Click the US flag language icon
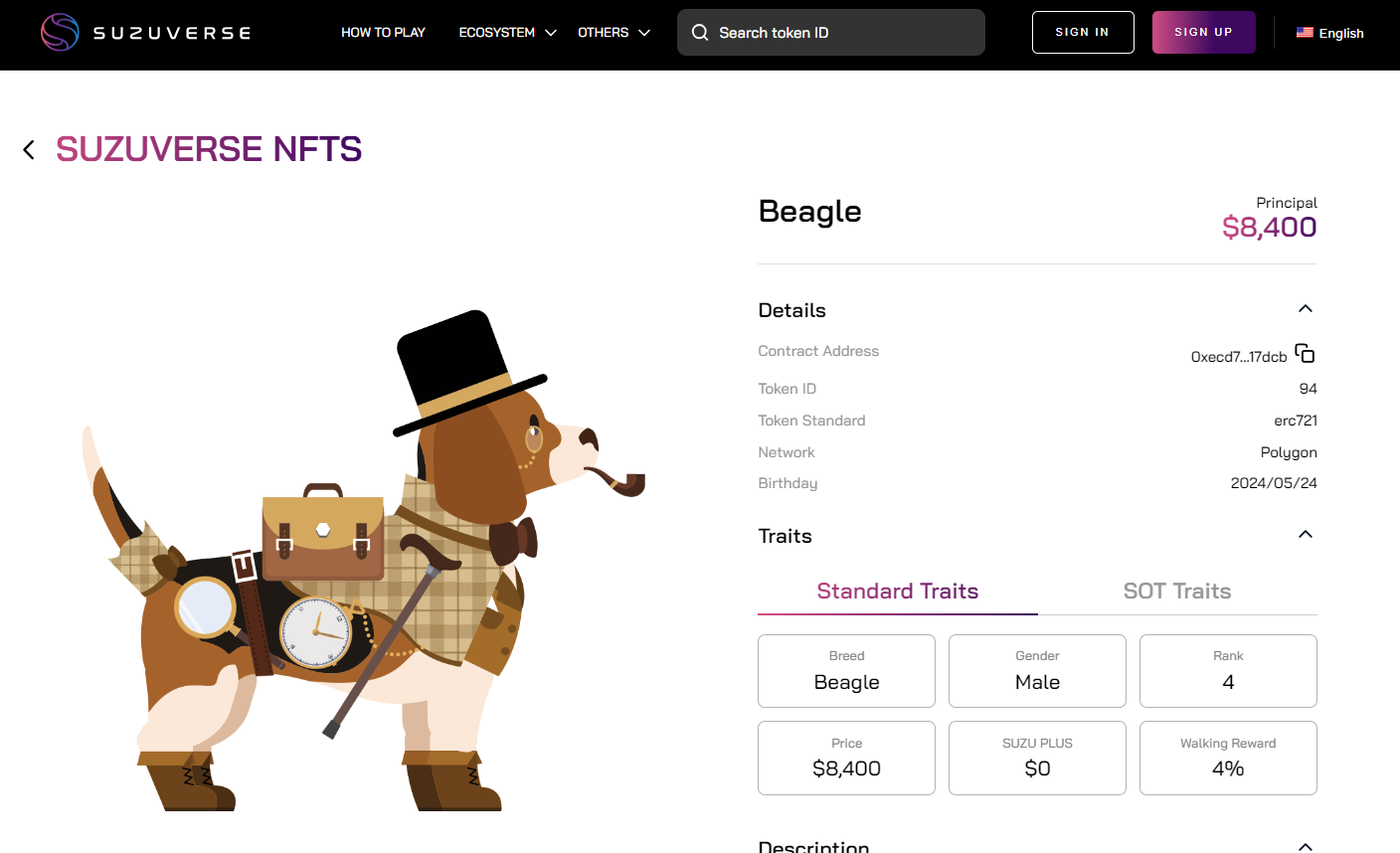The image size is (1400, 853). (1305, 33)
